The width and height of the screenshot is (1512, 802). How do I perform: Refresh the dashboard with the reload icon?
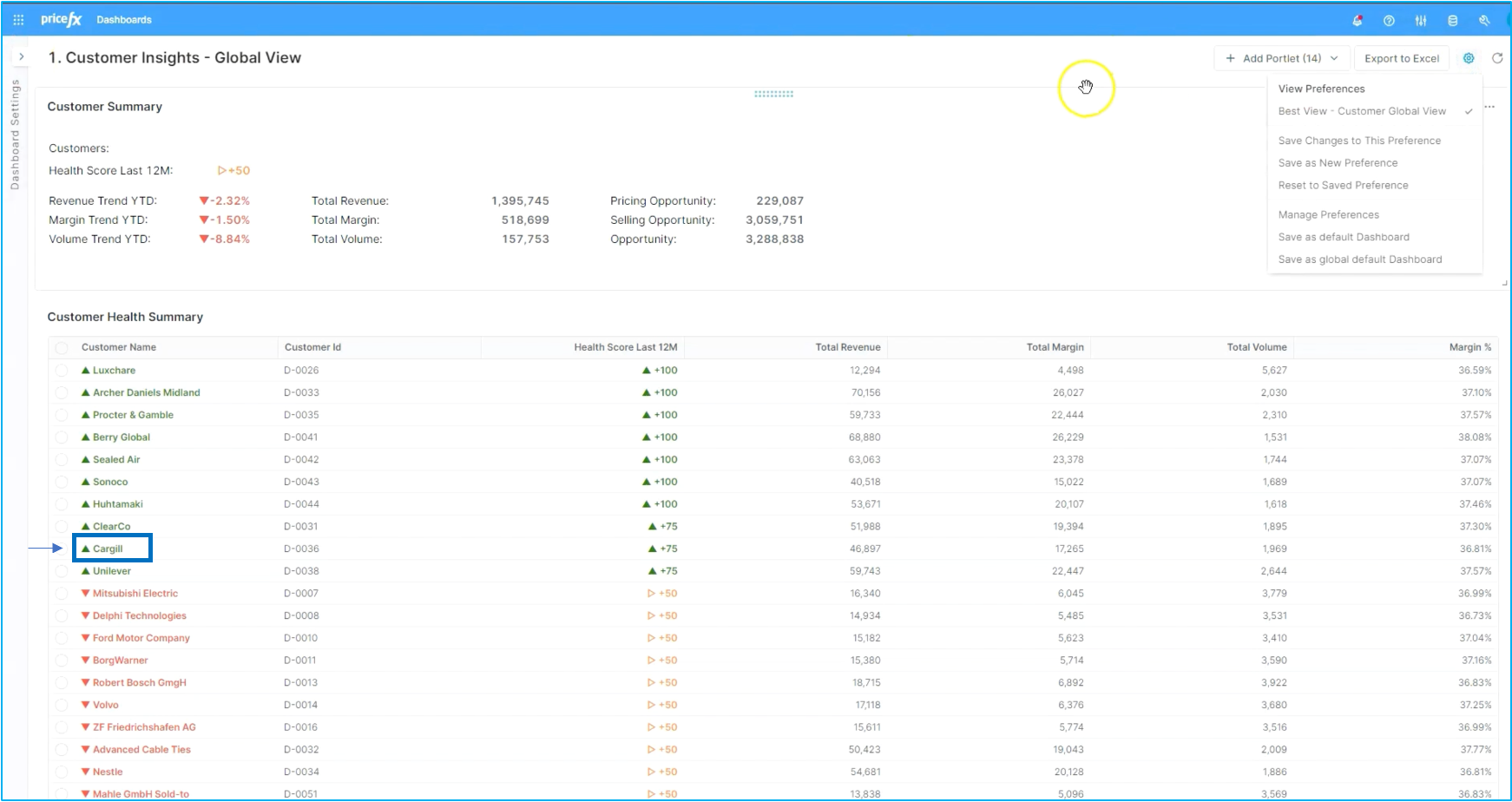point(1497,58)
